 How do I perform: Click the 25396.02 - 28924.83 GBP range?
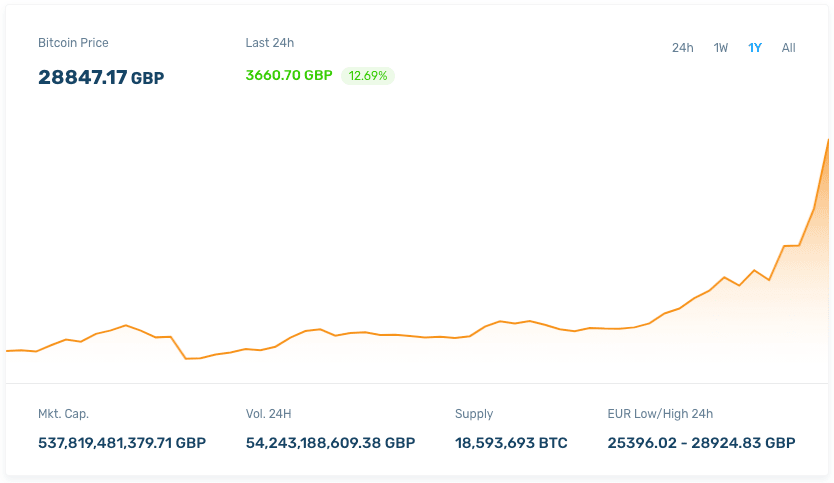point(701,442)
